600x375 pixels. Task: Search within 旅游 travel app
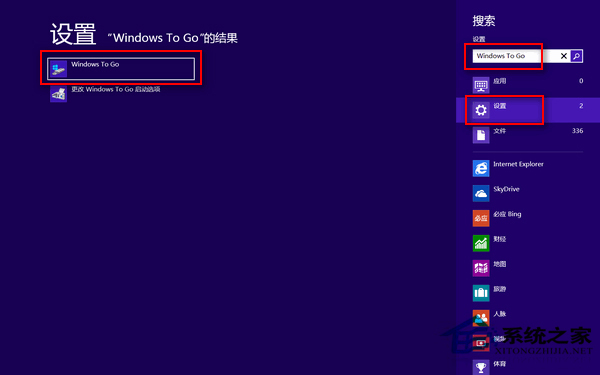tap(528, 293)
